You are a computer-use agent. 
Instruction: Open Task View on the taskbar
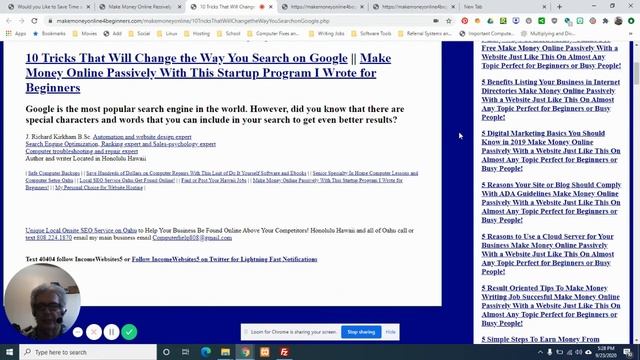(x=185, y=352)
